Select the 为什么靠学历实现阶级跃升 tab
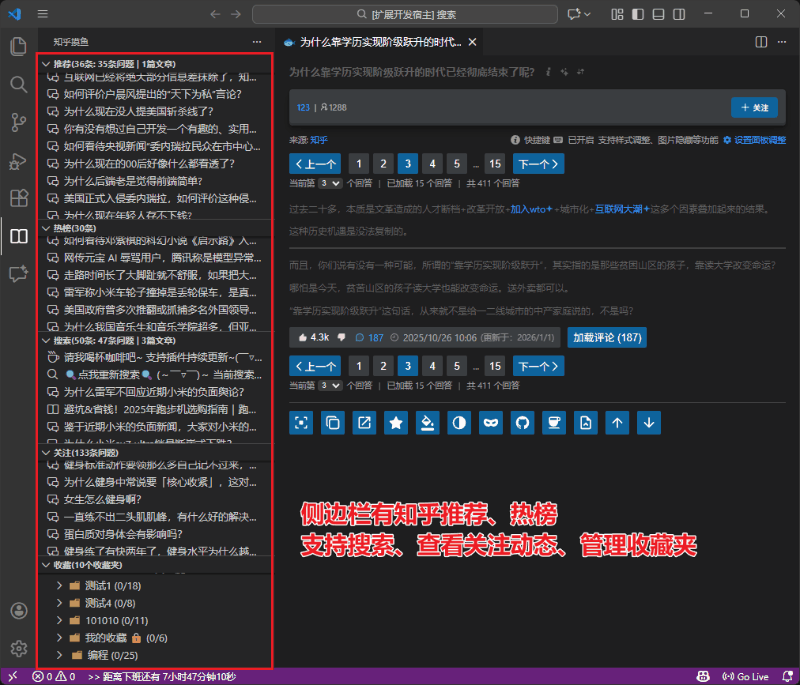This screenshot has width=800, height=685. point(377,41)
